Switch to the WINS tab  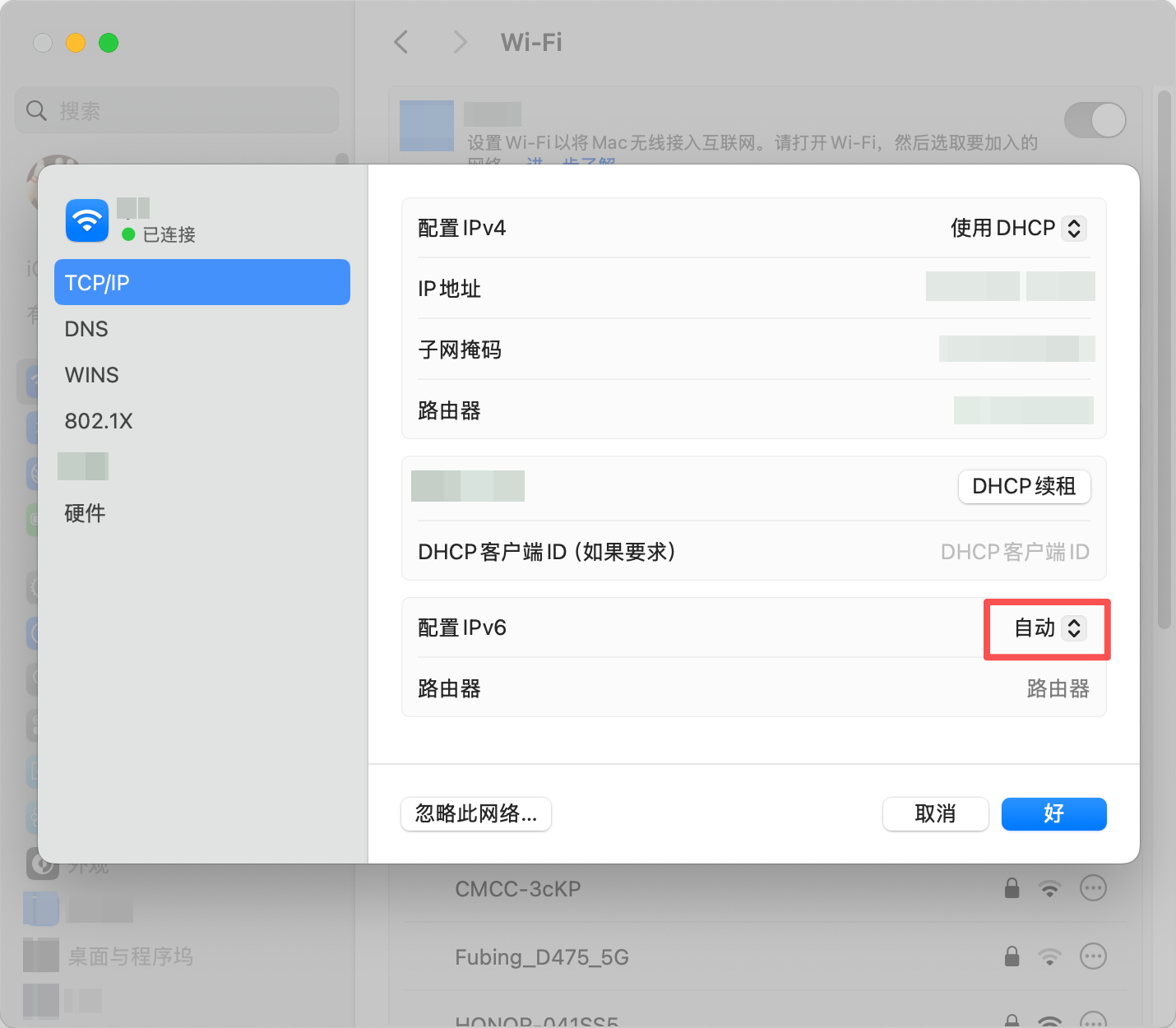pos(92,375)
